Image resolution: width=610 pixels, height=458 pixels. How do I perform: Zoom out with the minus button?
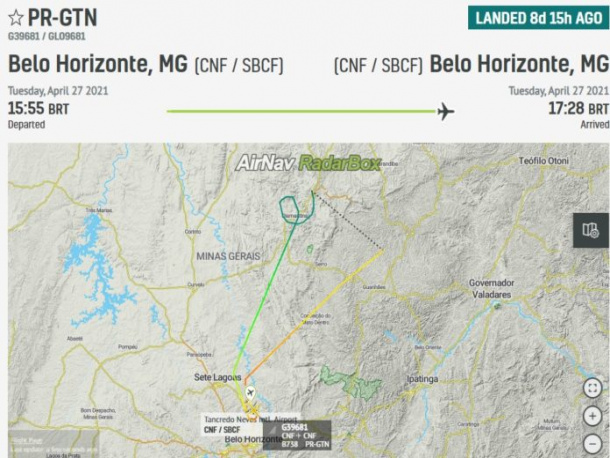click(592, 444)
